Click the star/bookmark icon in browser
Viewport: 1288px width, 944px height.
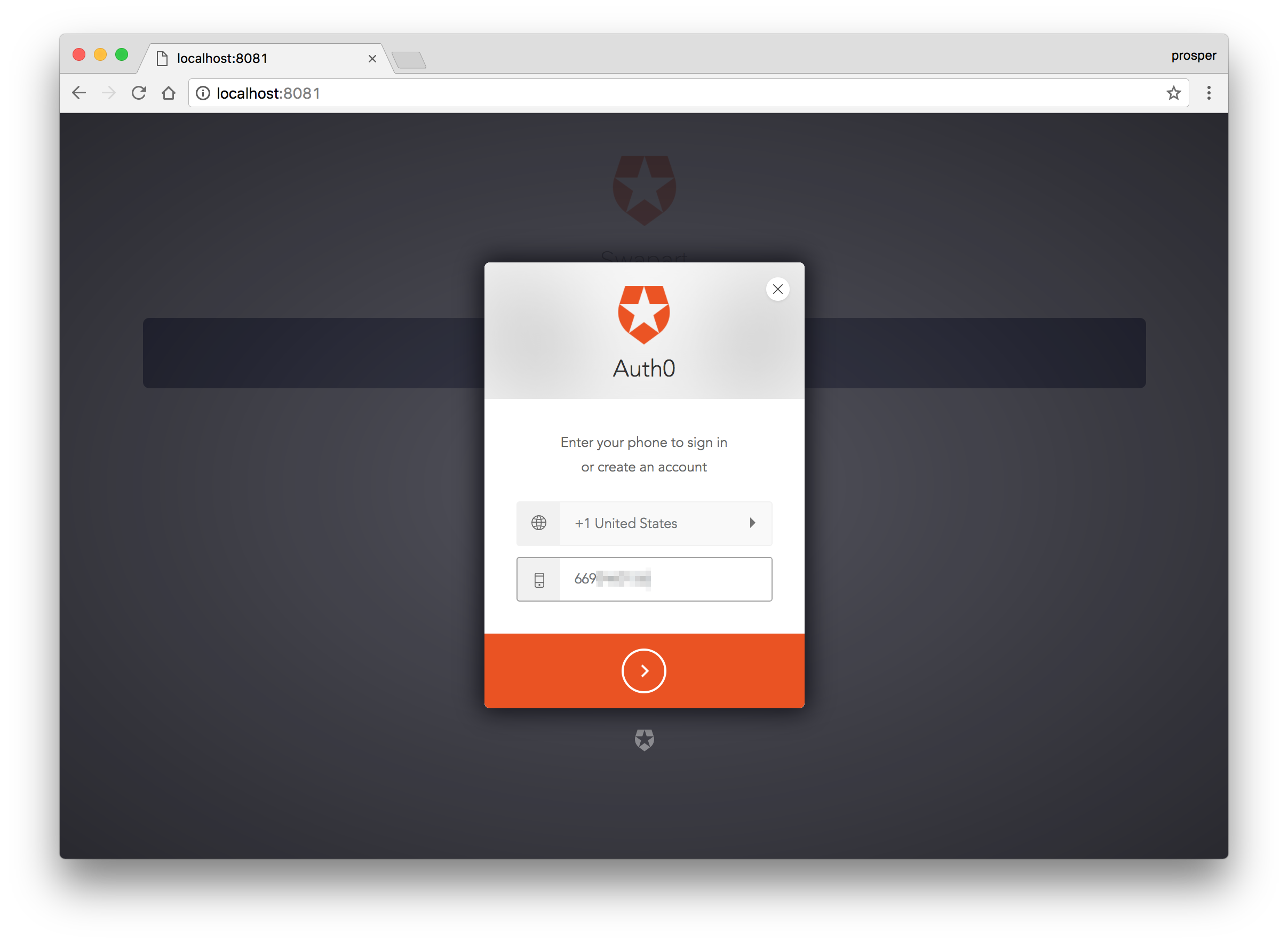[x=1174, y=92]
